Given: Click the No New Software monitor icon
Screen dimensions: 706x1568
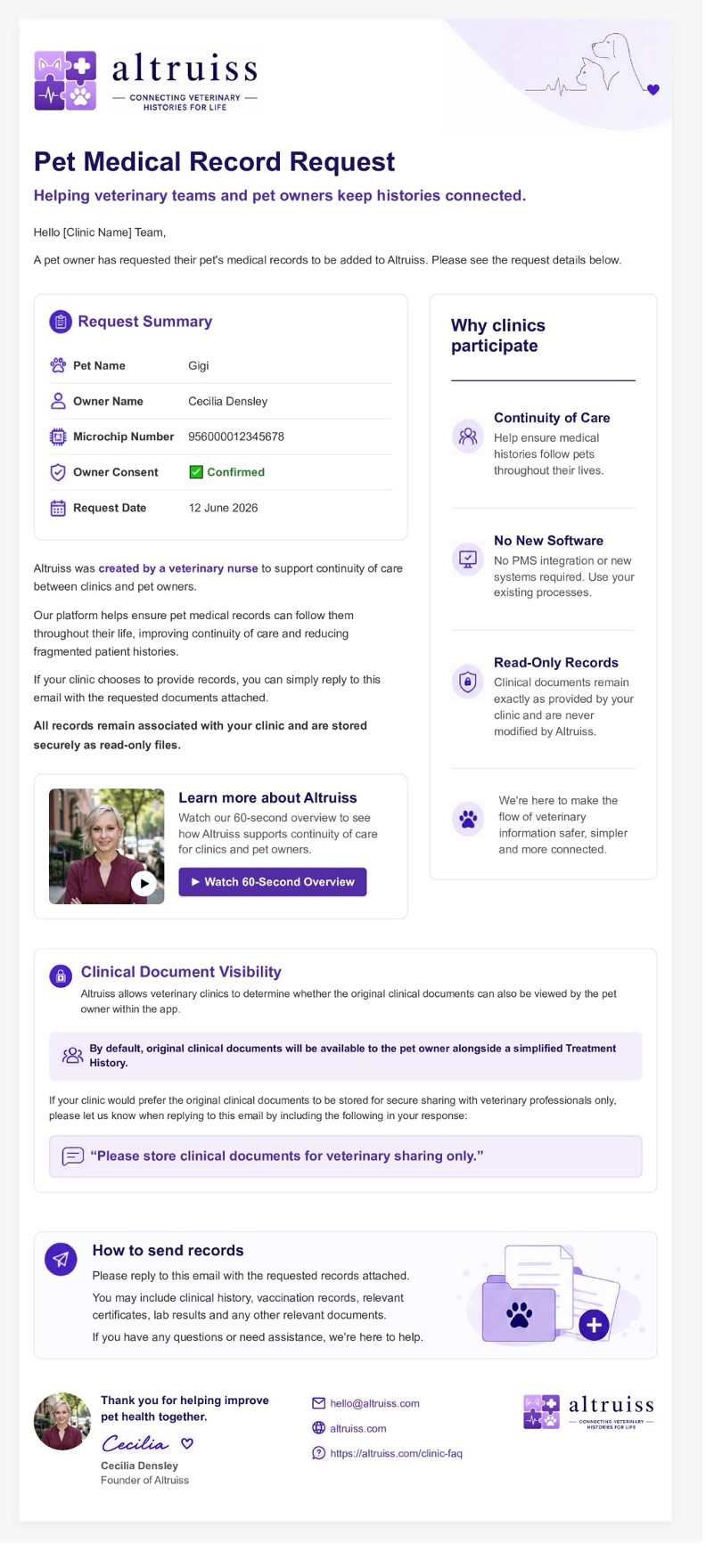Looking at the screenshot, I should click(x=468, y=559).
